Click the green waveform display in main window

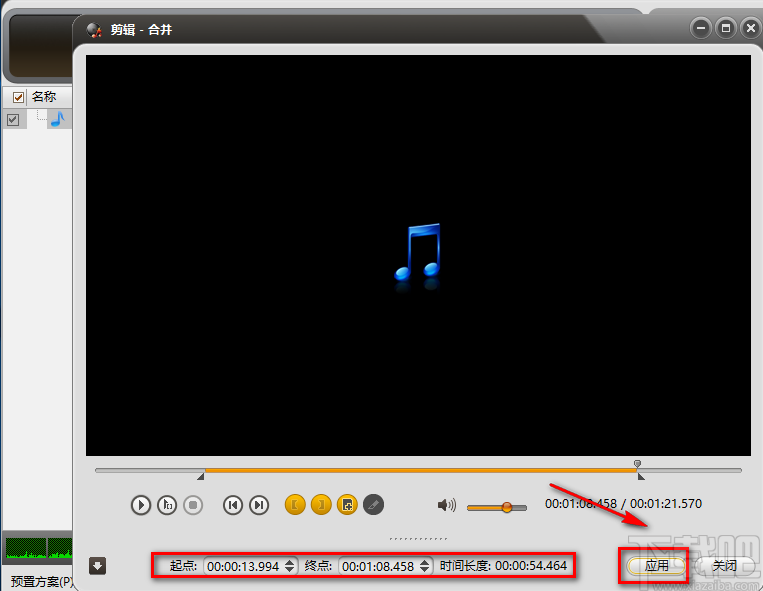click(x=39, y=548)
